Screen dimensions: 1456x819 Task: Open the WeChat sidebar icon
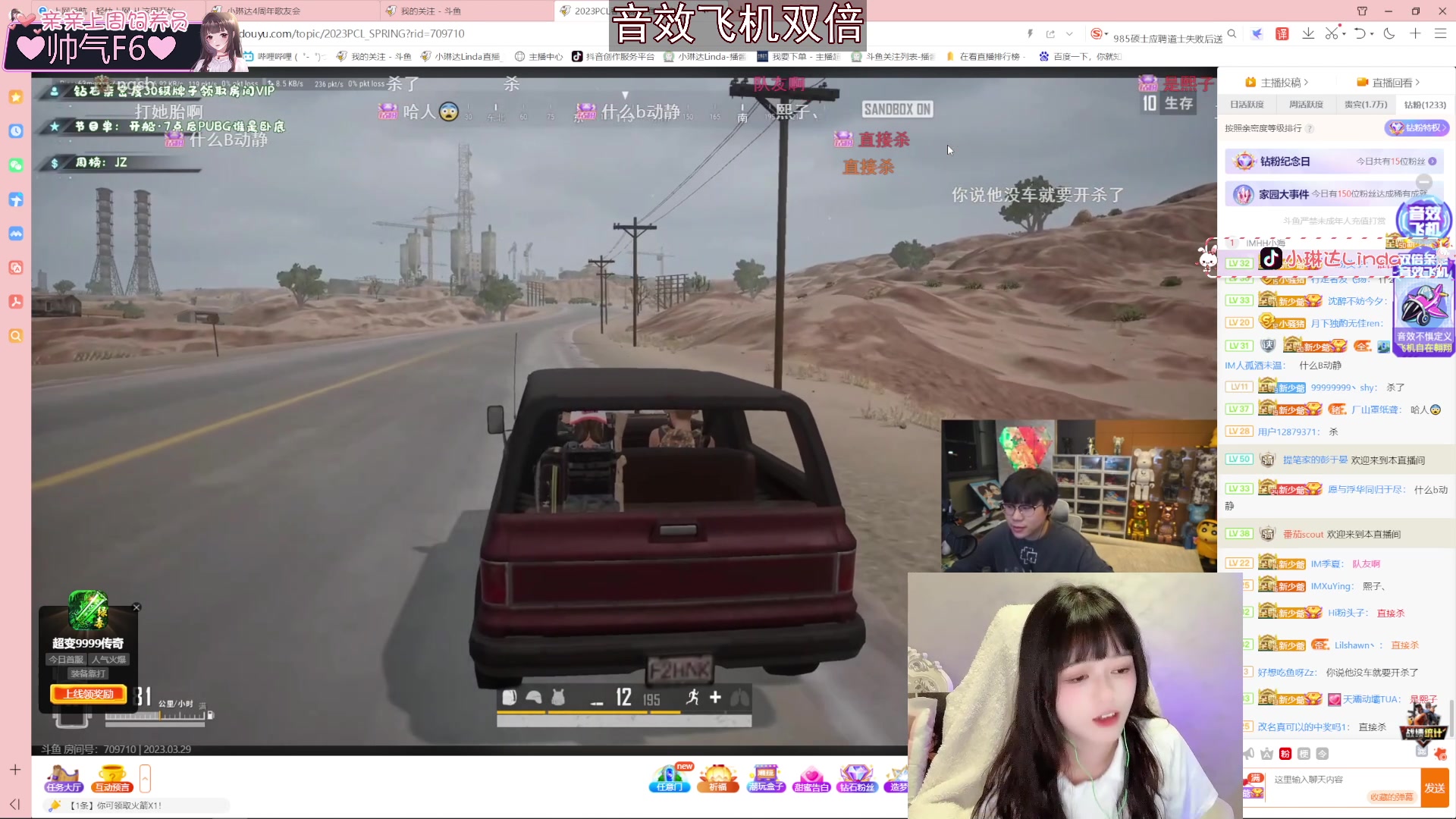click(15, 165)
